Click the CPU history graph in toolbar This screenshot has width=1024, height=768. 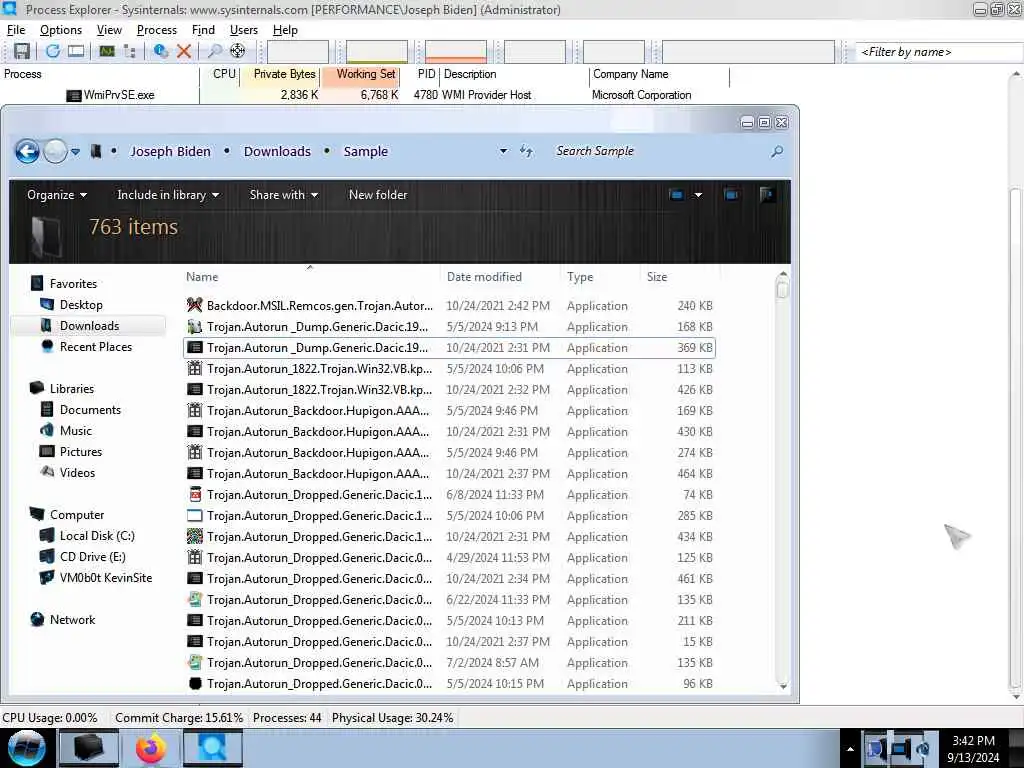point(297,52)
